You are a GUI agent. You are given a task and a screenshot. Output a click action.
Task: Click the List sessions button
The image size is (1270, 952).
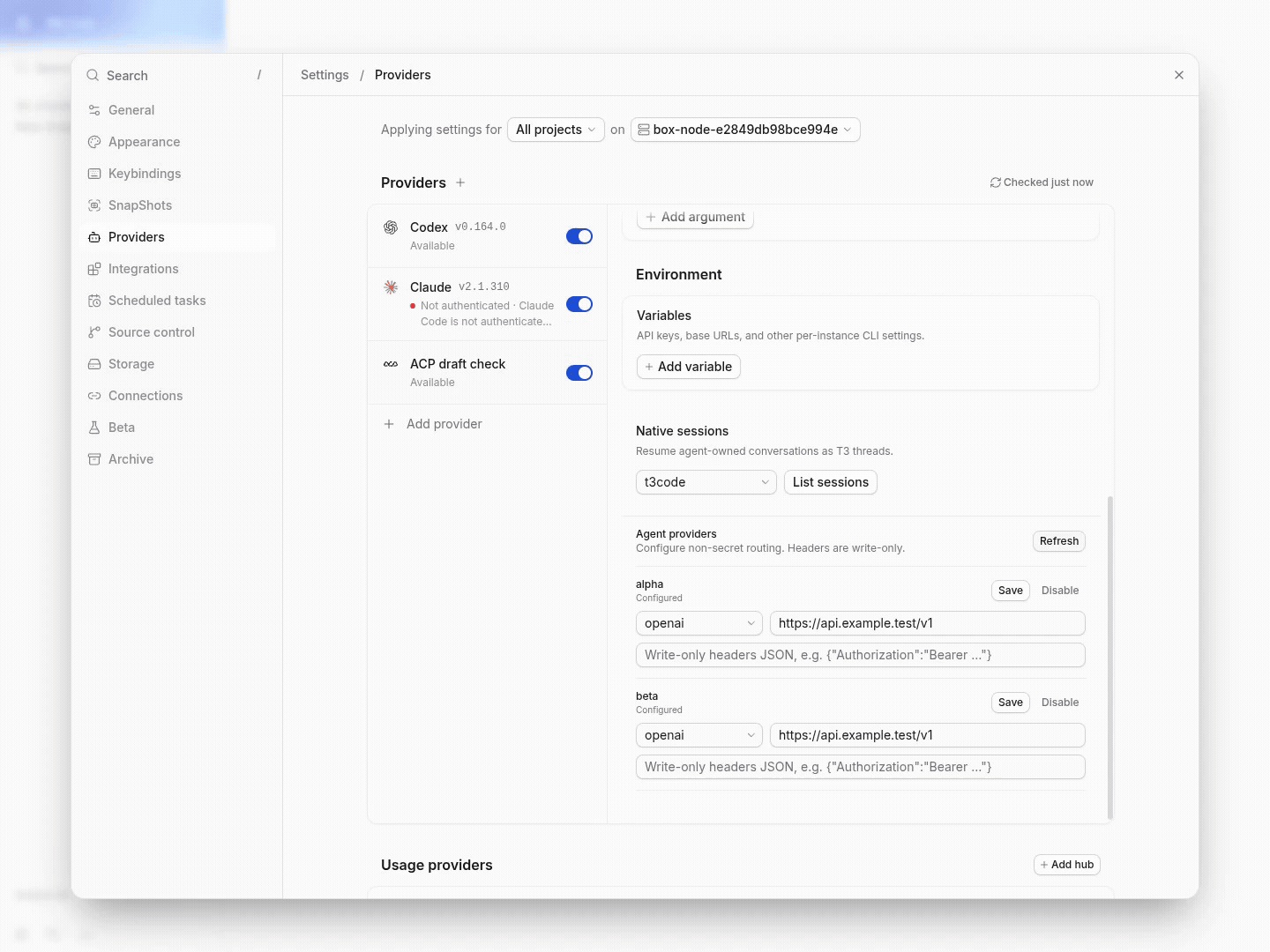(x=831, y=482)
